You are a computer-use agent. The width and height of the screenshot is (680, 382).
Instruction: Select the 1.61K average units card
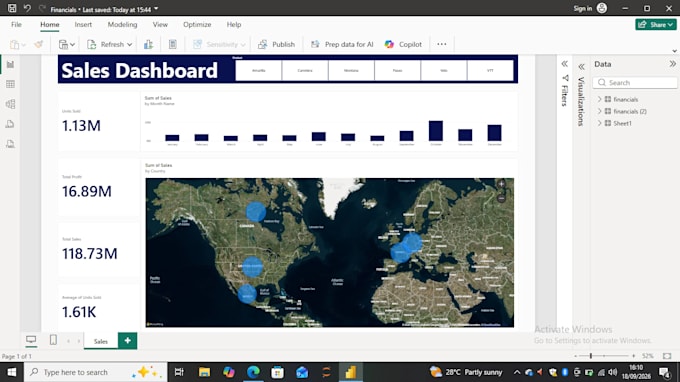pos(98,307)
